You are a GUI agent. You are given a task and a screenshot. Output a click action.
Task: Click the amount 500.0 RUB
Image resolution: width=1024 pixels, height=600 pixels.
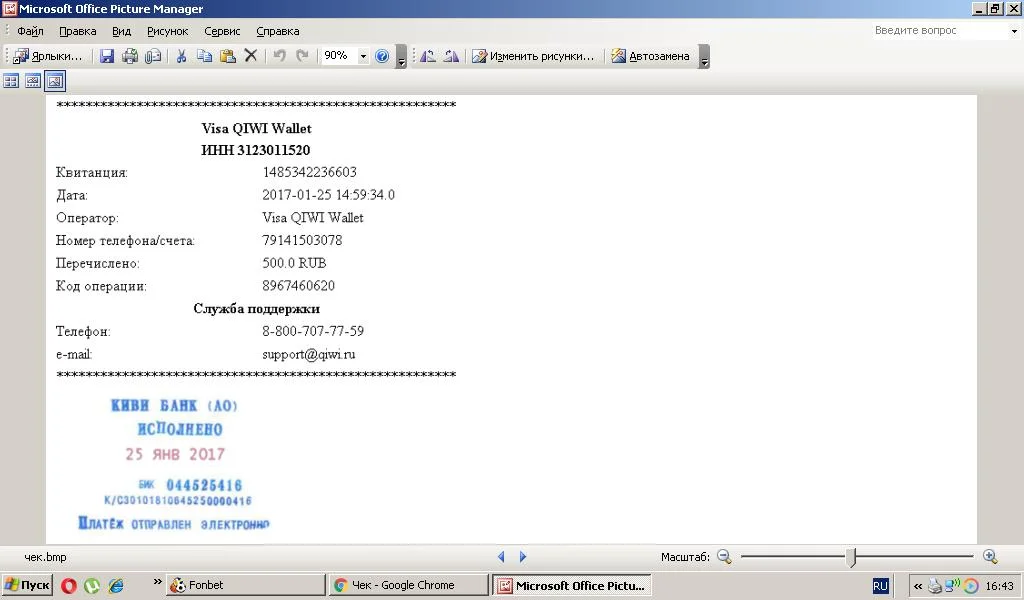click(294, 263)
